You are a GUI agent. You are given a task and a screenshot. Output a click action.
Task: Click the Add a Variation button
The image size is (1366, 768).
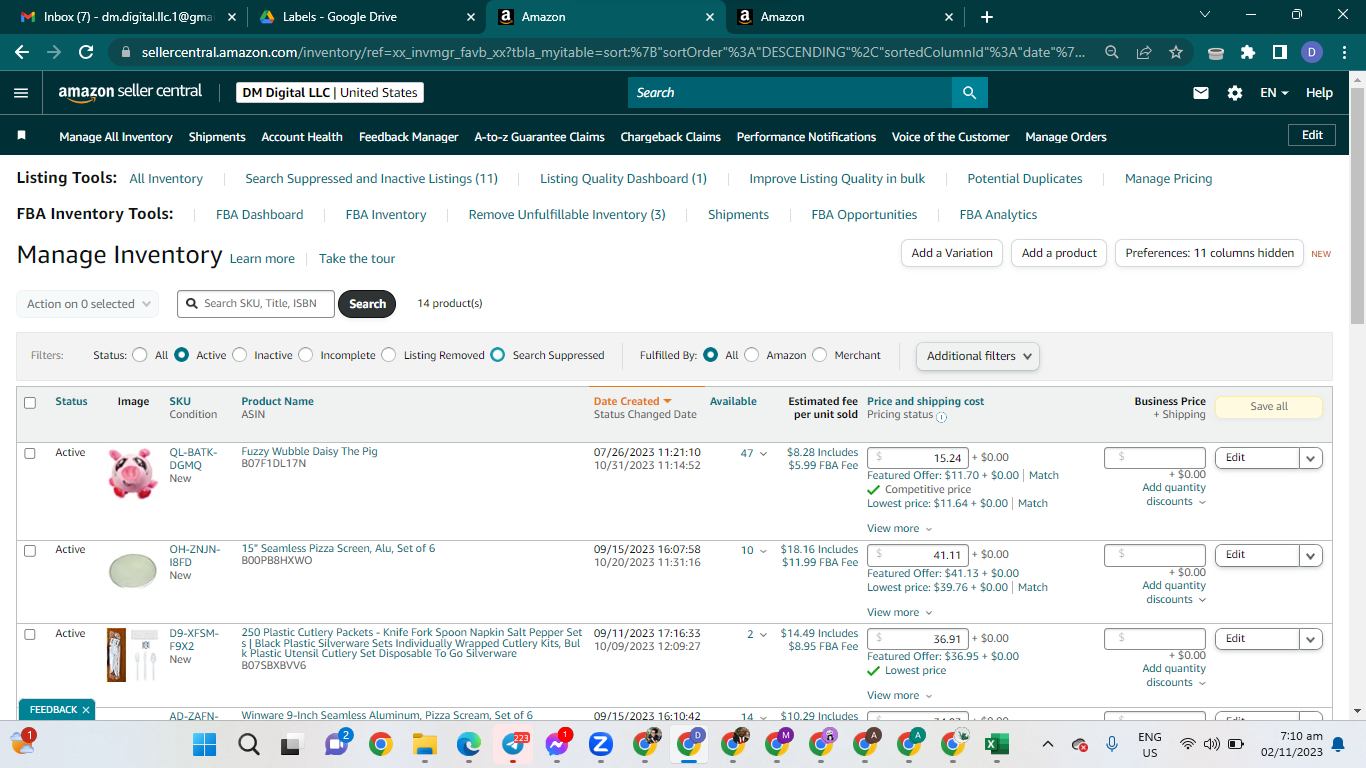952,253
